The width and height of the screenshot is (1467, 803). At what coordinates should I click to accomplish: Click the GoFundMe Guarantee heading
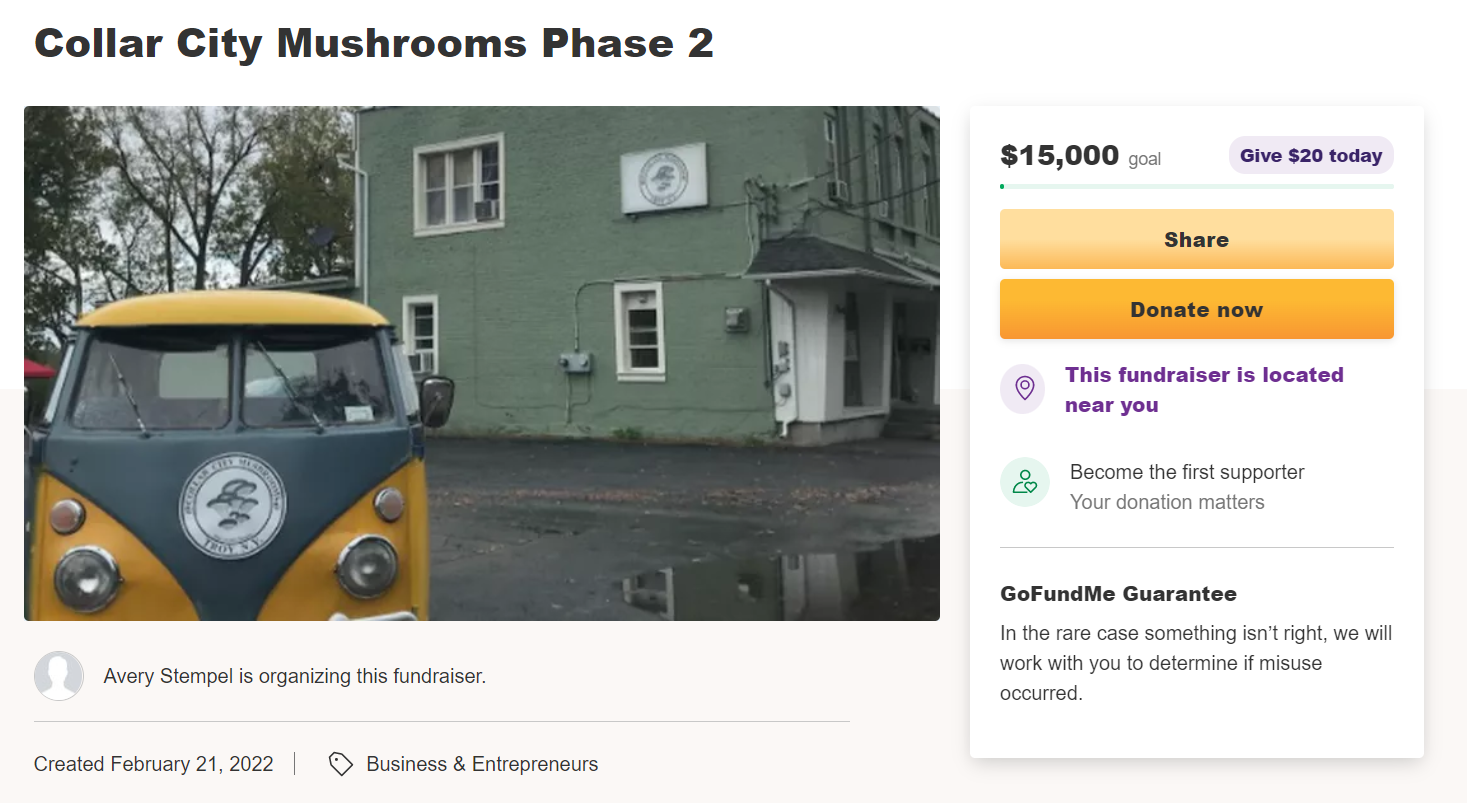point(1118,594)
